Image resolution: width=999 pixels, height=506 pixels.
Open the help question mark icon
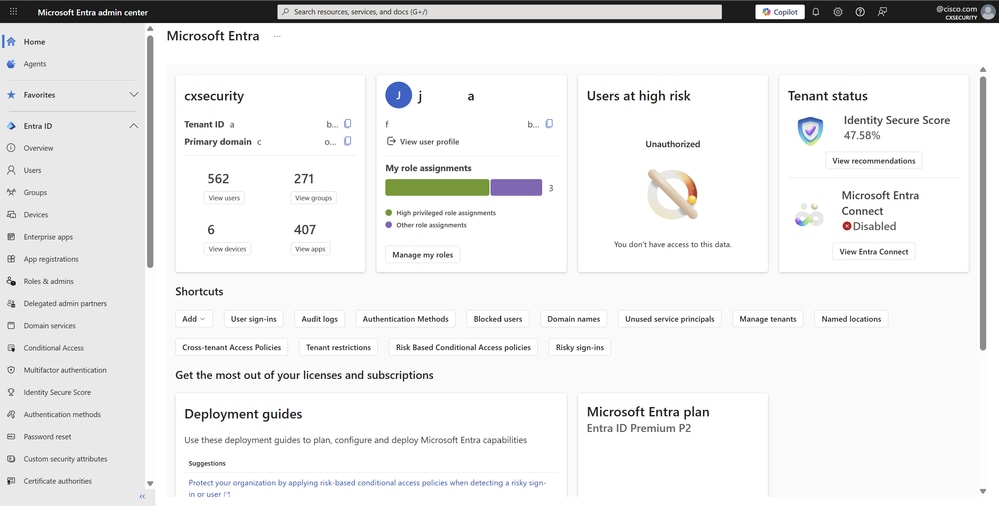(860, 11)
